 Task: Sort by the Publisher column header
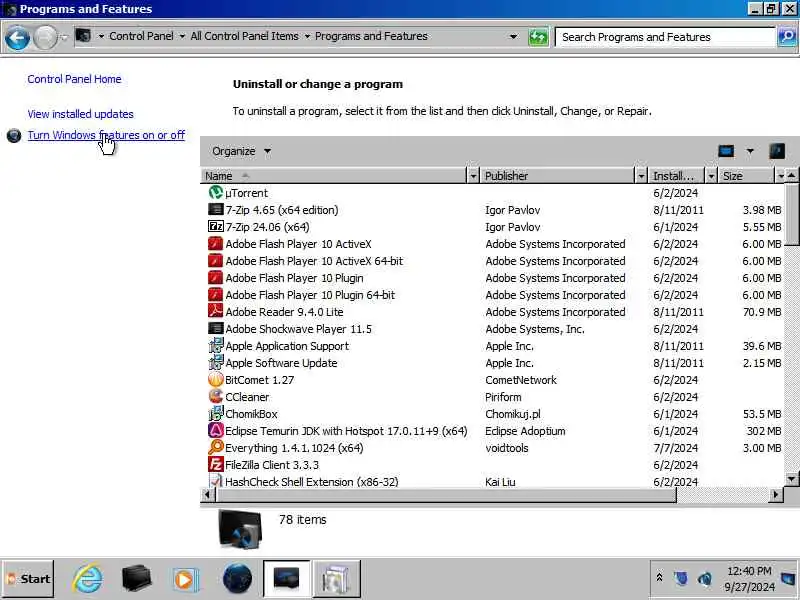[x=558, y=176]
